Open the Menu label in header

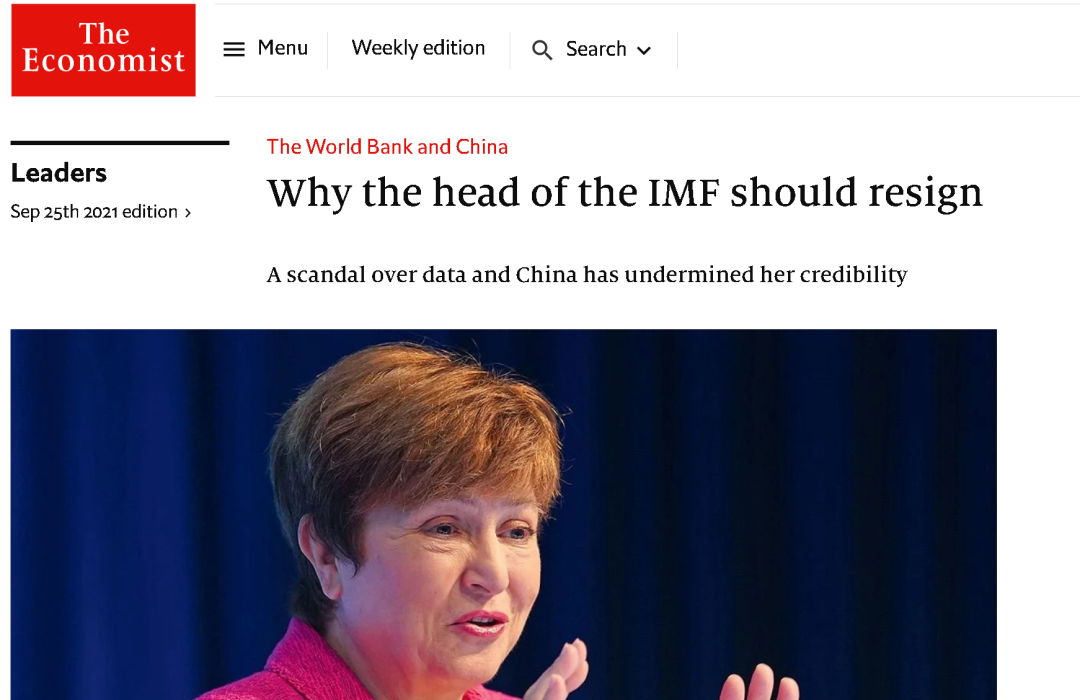pos(282,48)
